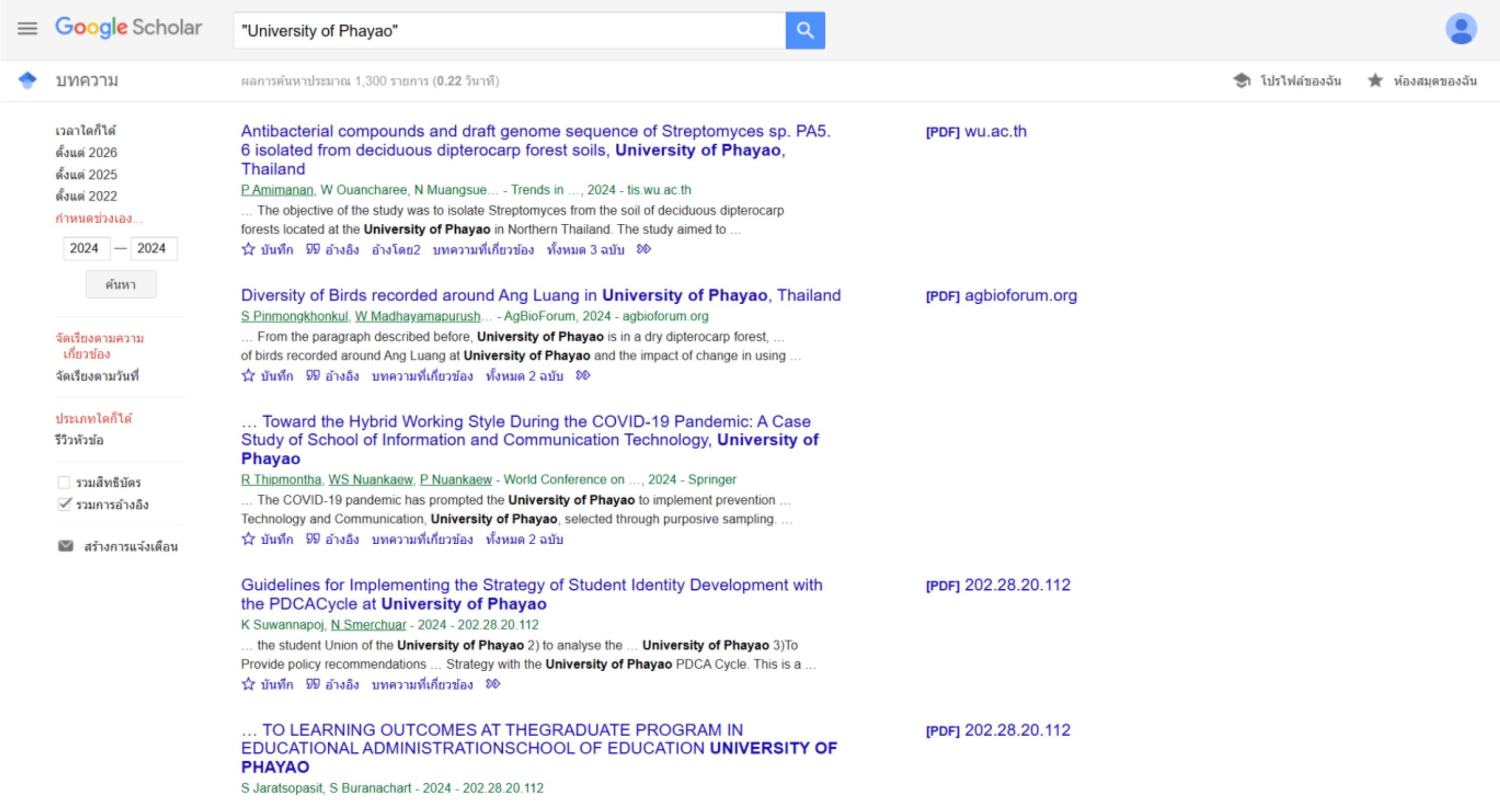
Task: Open Diversity of Birds article title
Action: coord(541,296)
